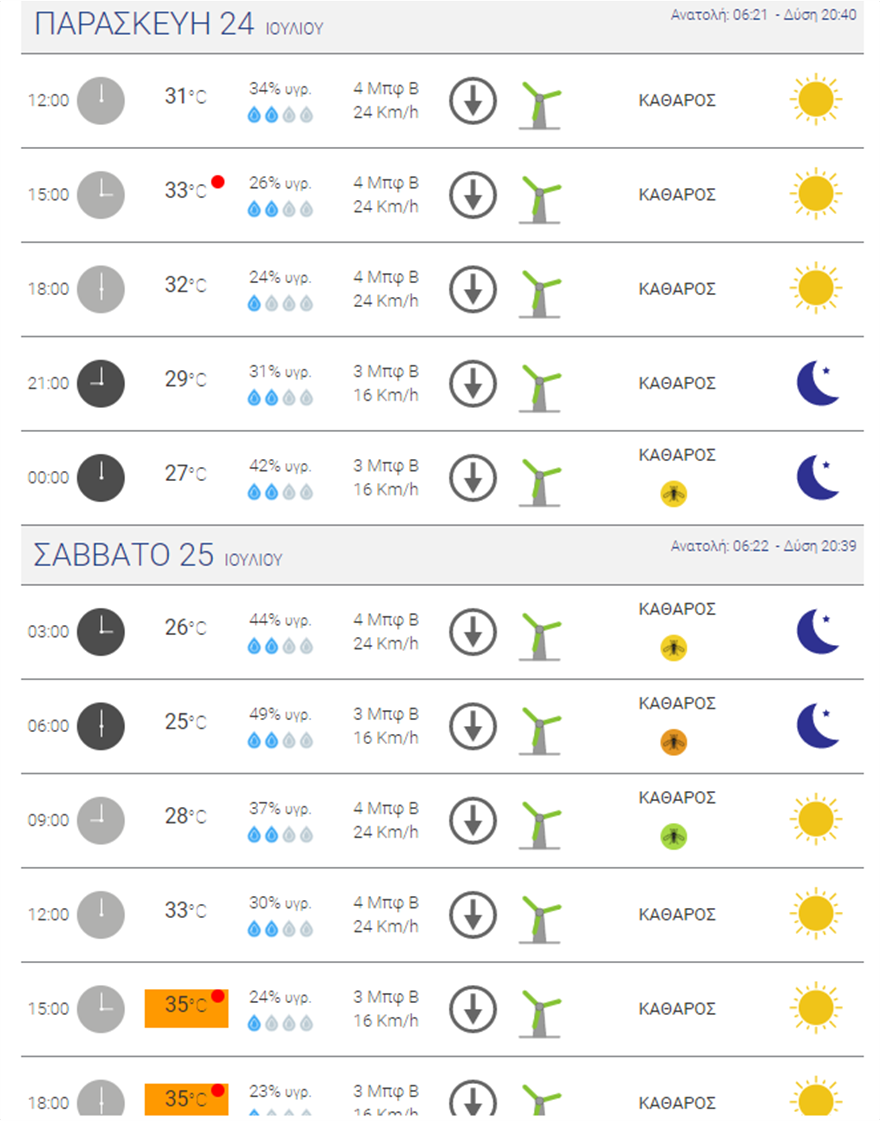Click the yellow mosquito icon at Friday 00:00

(x=673, y=493)
